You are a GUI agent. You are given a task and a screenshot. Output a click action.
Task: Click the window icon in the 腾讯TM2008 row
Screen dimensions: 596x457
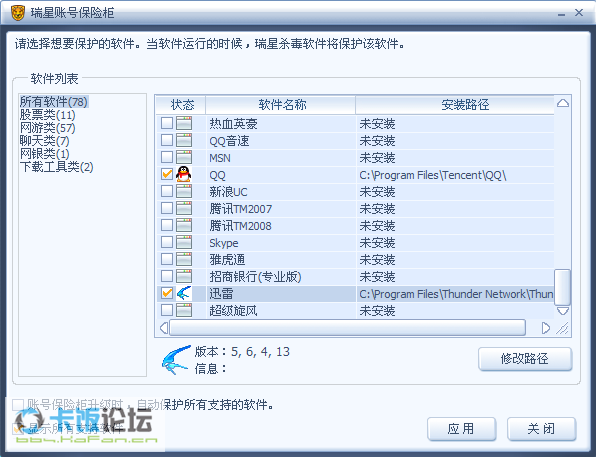click(184, 225)
